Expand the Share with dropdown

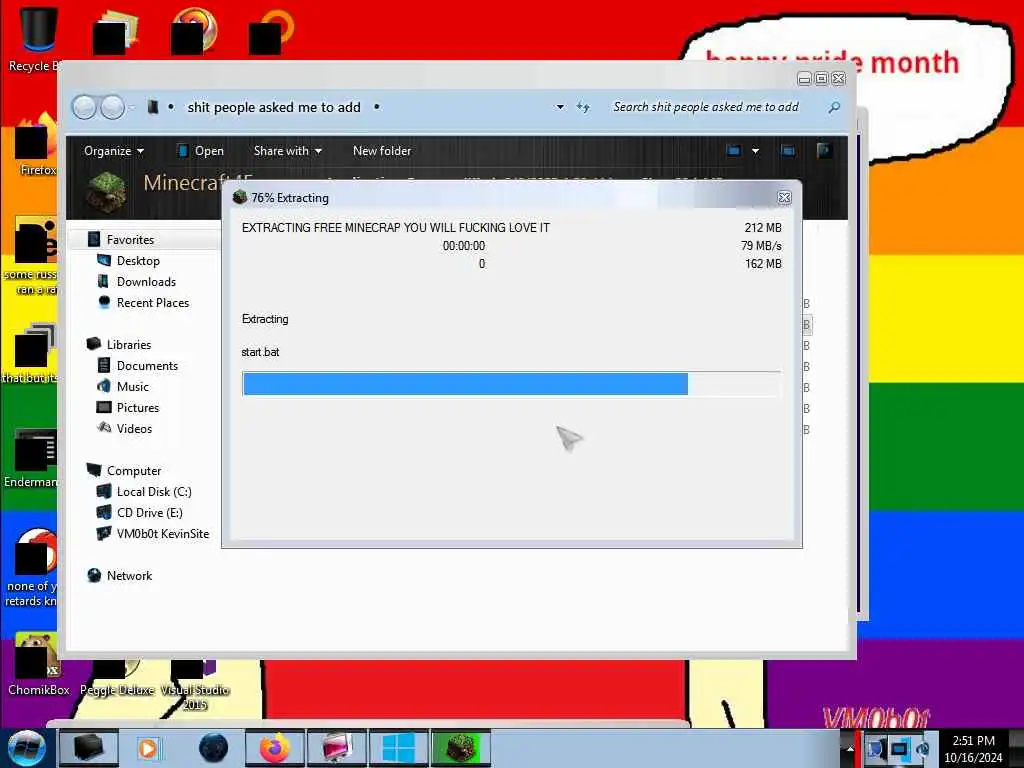[287, 151]
